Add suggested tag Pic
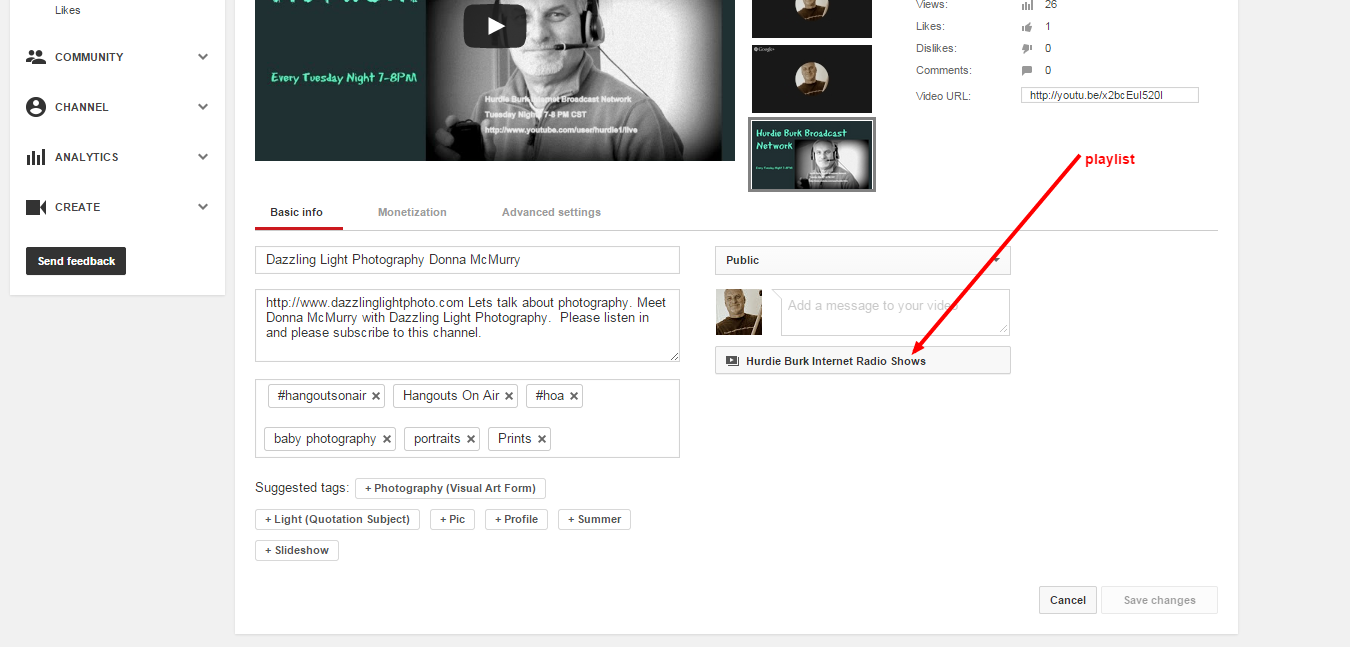The height and width of the screenshot is (647, 1350). [452, 519]
